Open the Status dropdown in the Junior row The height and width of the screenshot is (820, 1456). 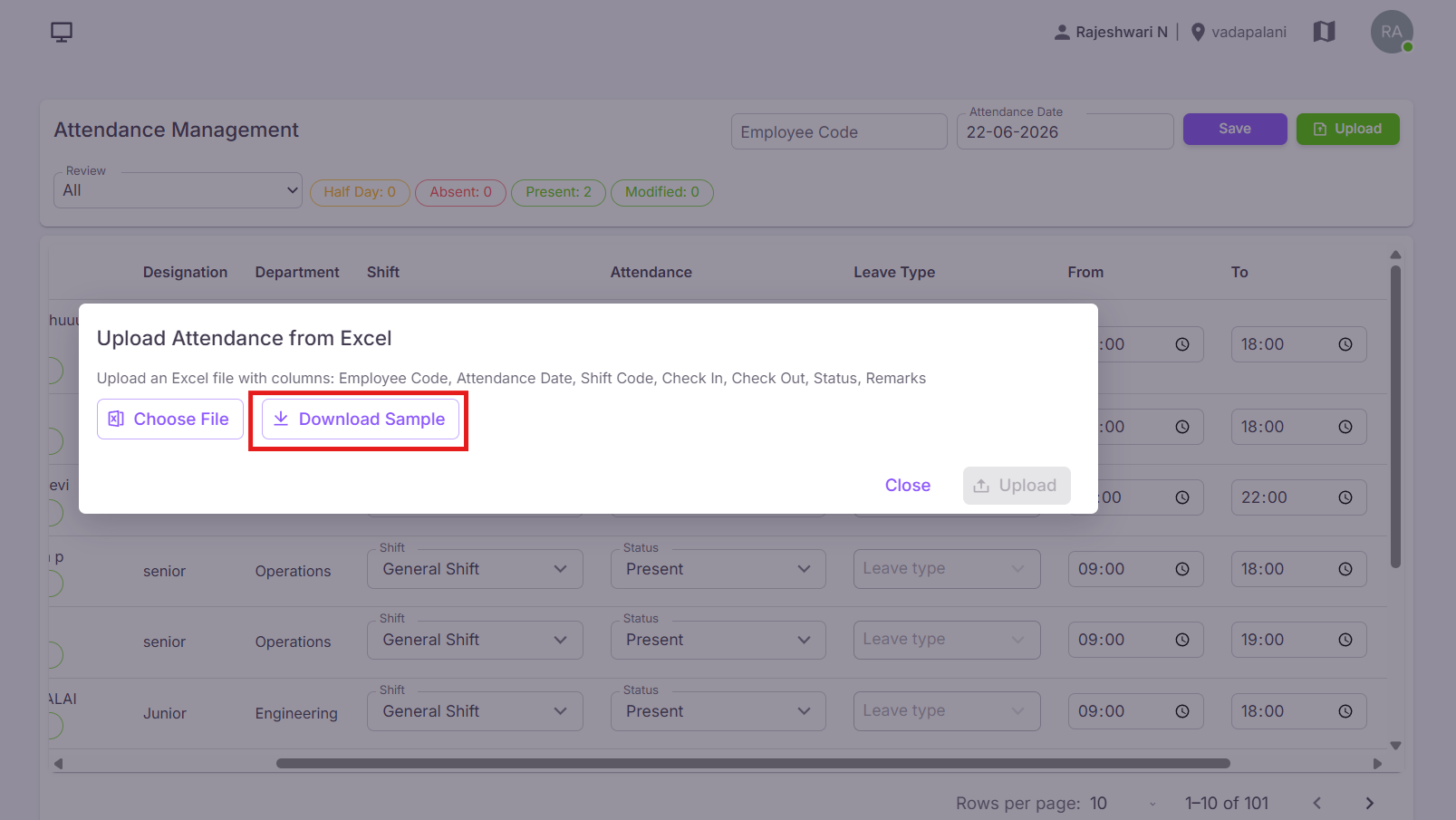[x=718, y=711]
